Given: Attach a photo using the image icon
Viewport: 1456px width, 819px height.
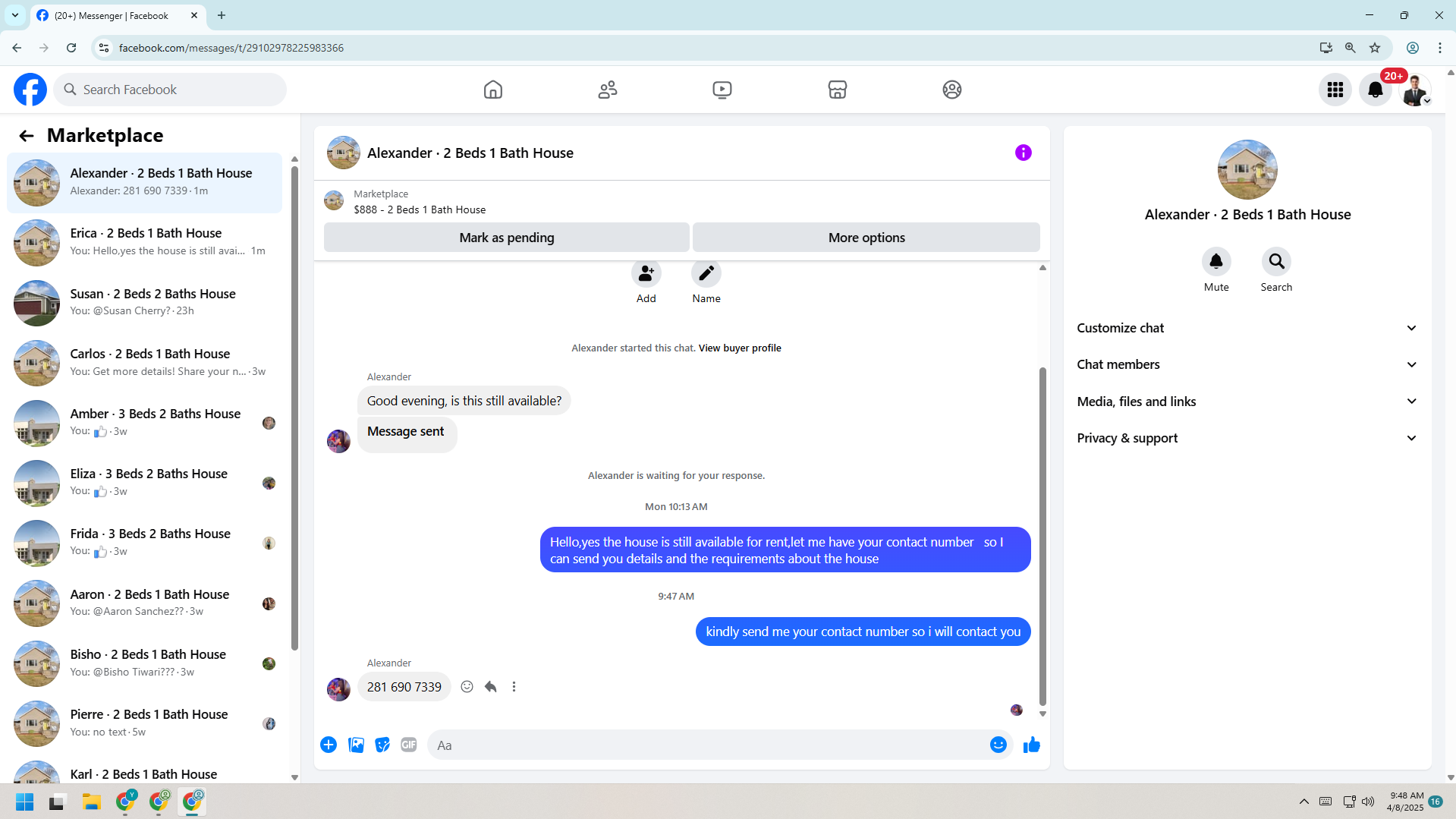Looking at the screenshot, I should tap(356, 745).
